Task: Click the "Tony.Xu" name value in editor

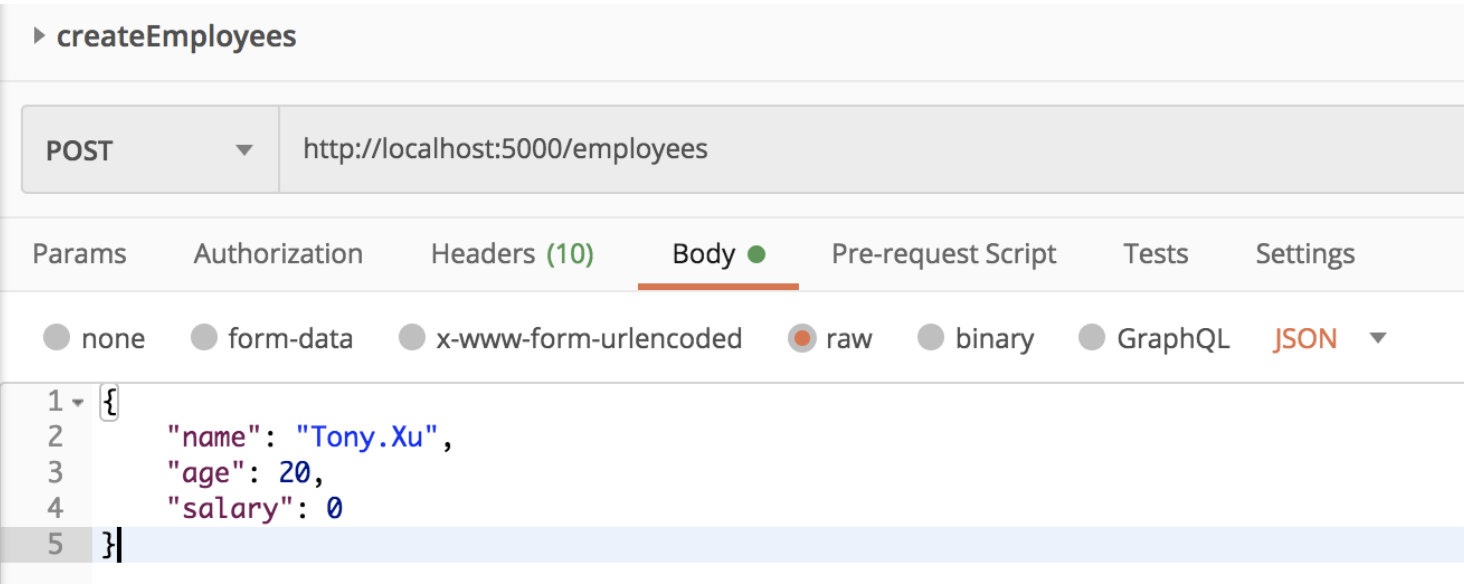Action: click(x=367, y=437)
